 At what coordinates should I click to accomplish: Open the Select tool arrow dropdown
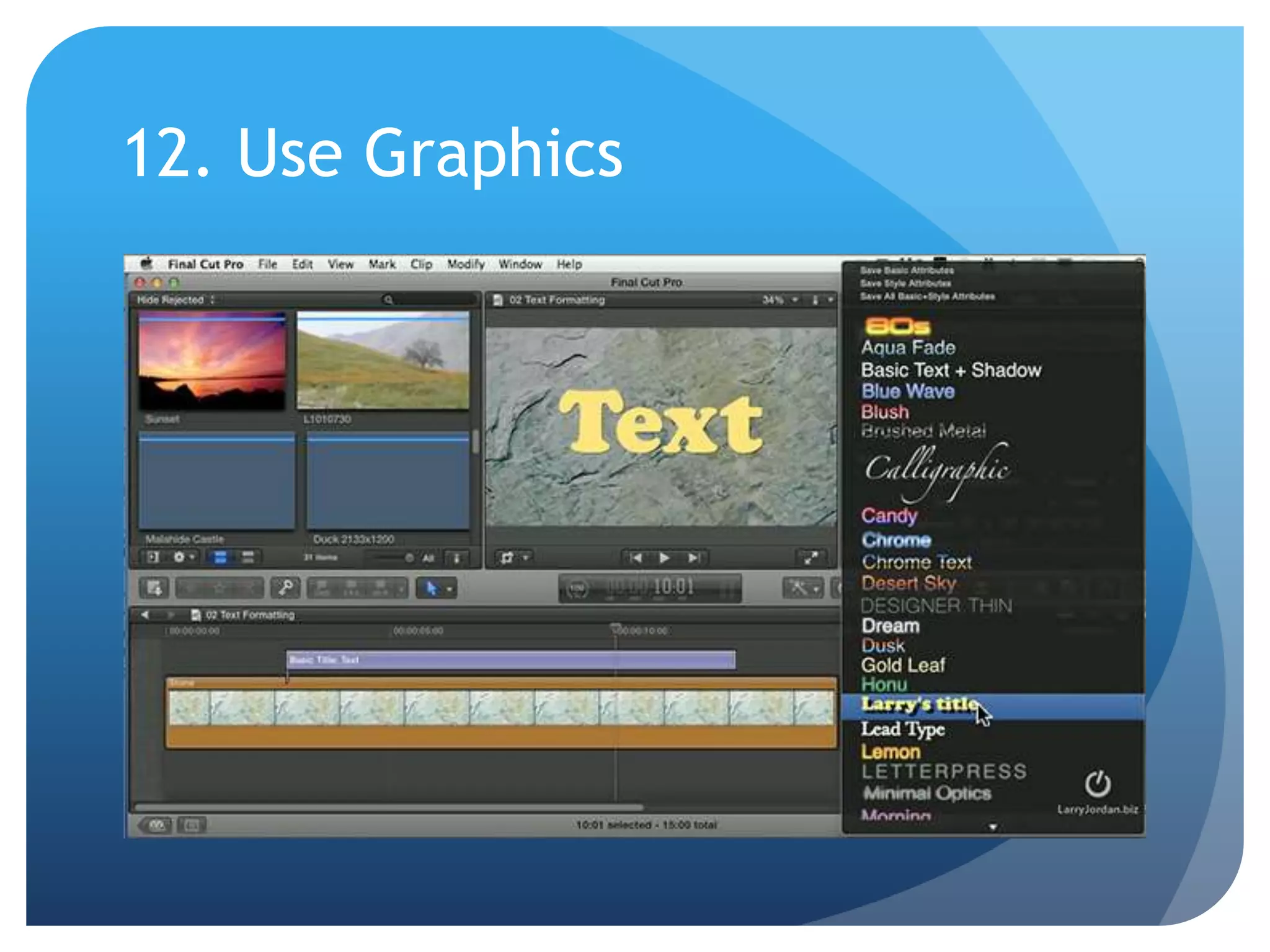(x=437, y=588)
